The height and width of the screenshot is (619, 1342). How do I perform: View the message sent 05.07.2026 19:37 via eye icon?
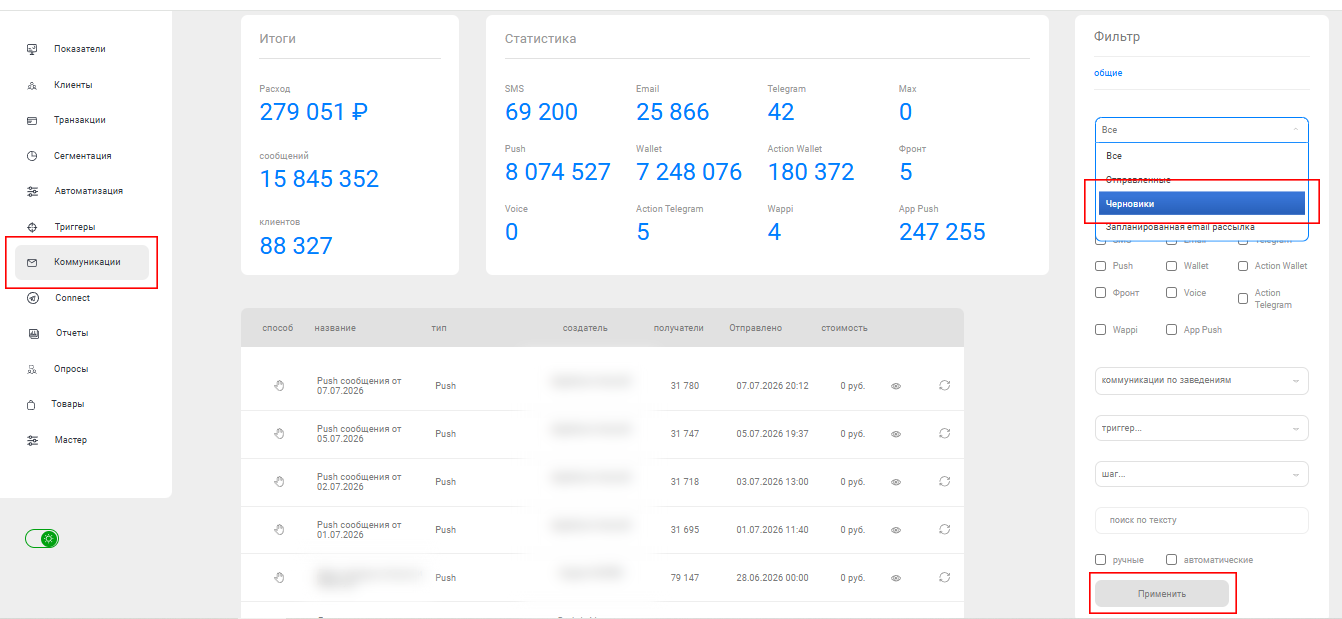[896, 434]
